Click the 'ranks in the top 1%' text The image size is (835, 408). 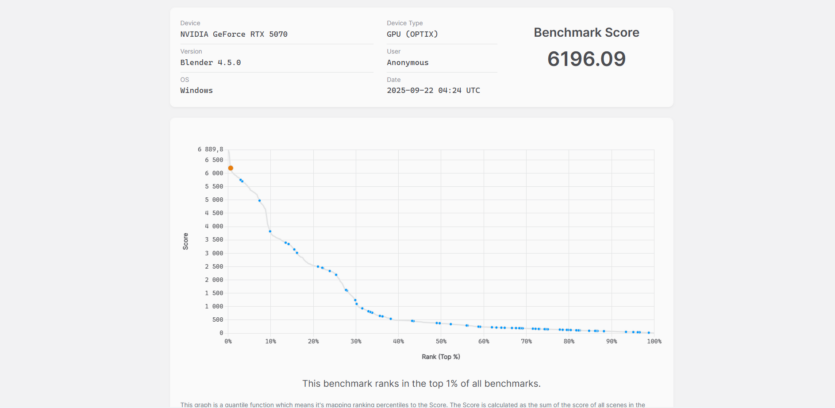point(421,383)
